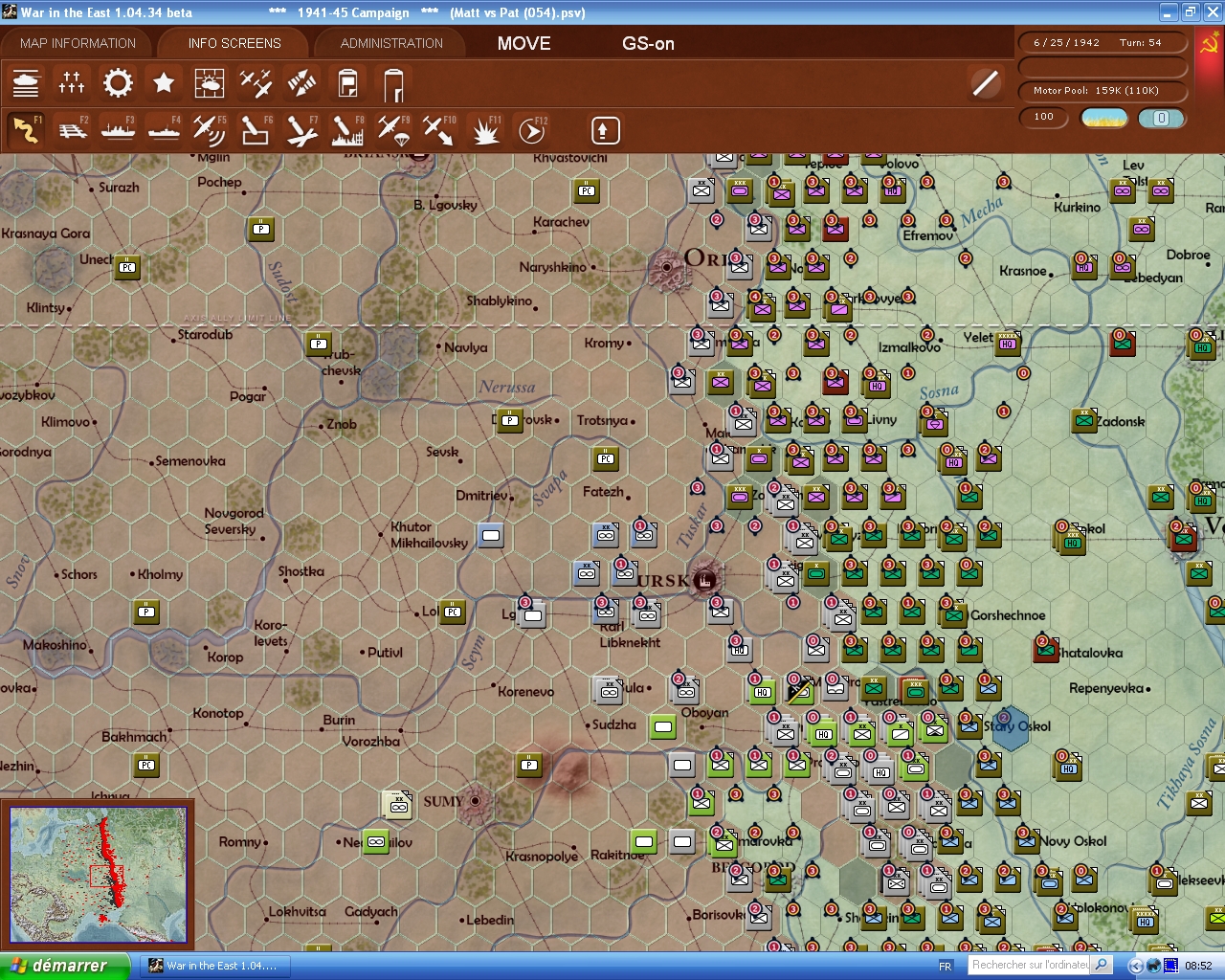Click the 100 value box
Screen dimensions: 1225x980
[x=1044, y=117]
